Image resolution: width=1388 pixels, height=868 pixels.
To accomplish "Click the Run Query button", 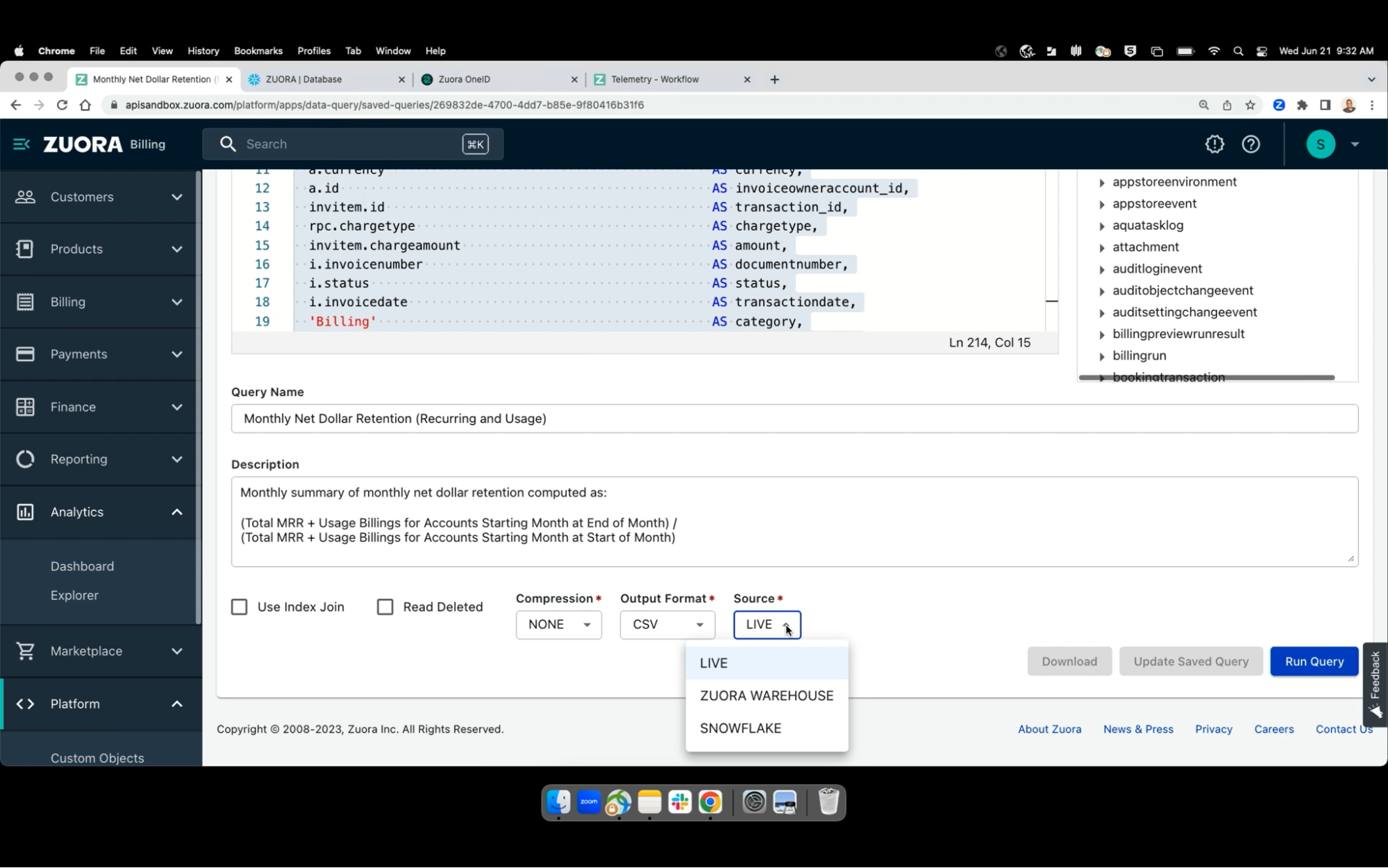I will (x=1314, y=661).
